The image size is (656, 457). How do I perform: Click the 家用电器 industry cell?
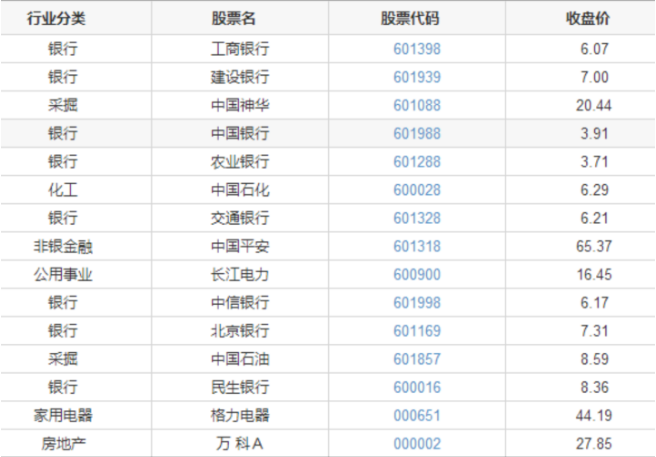pos(63,416)
